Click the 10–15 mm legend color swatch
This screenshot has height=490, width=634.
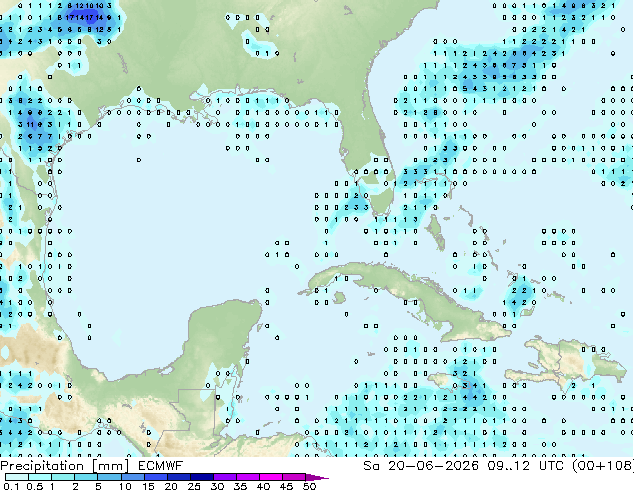132,477
